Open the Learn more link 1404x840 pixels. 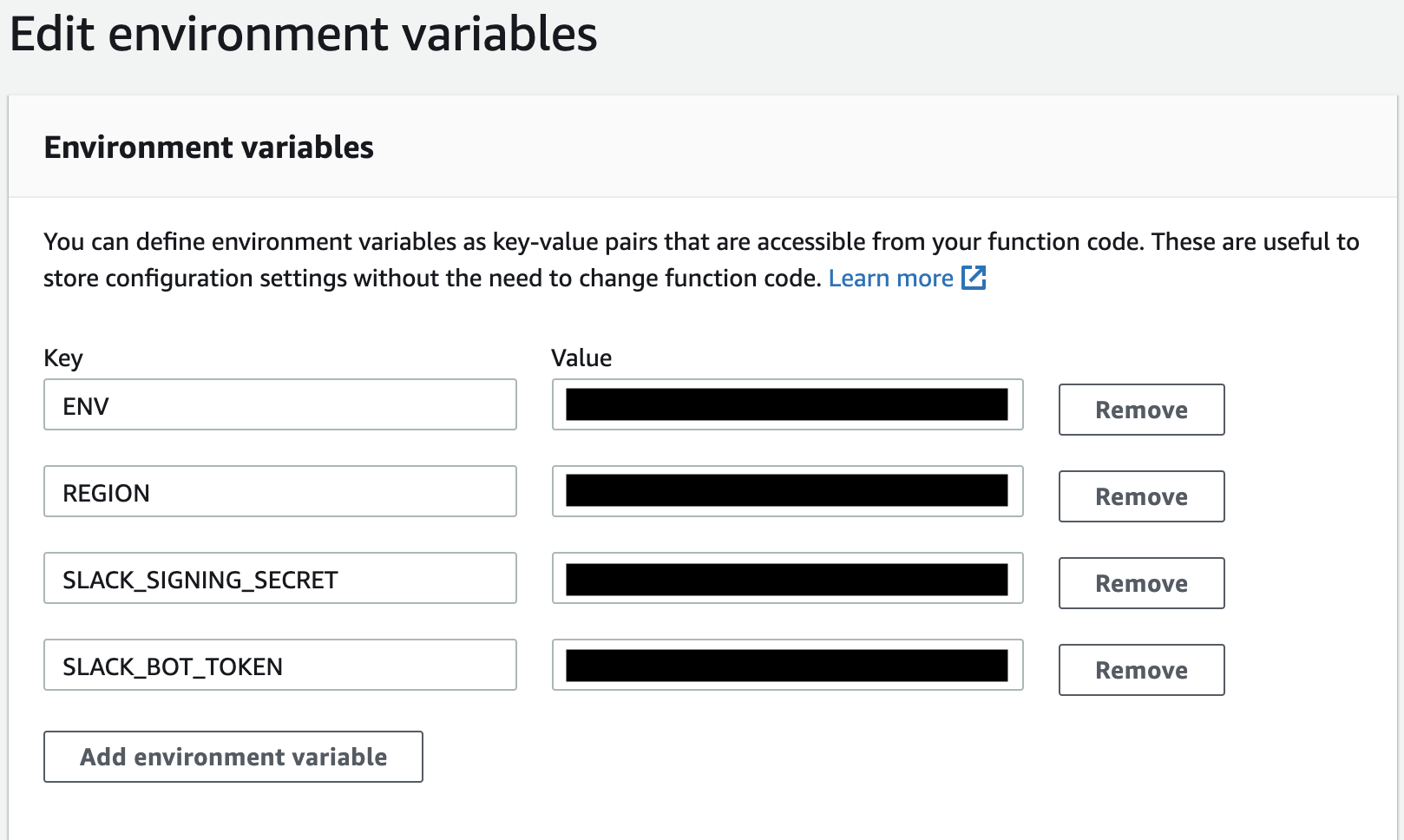pyautogui.click(x=890, y=279)
